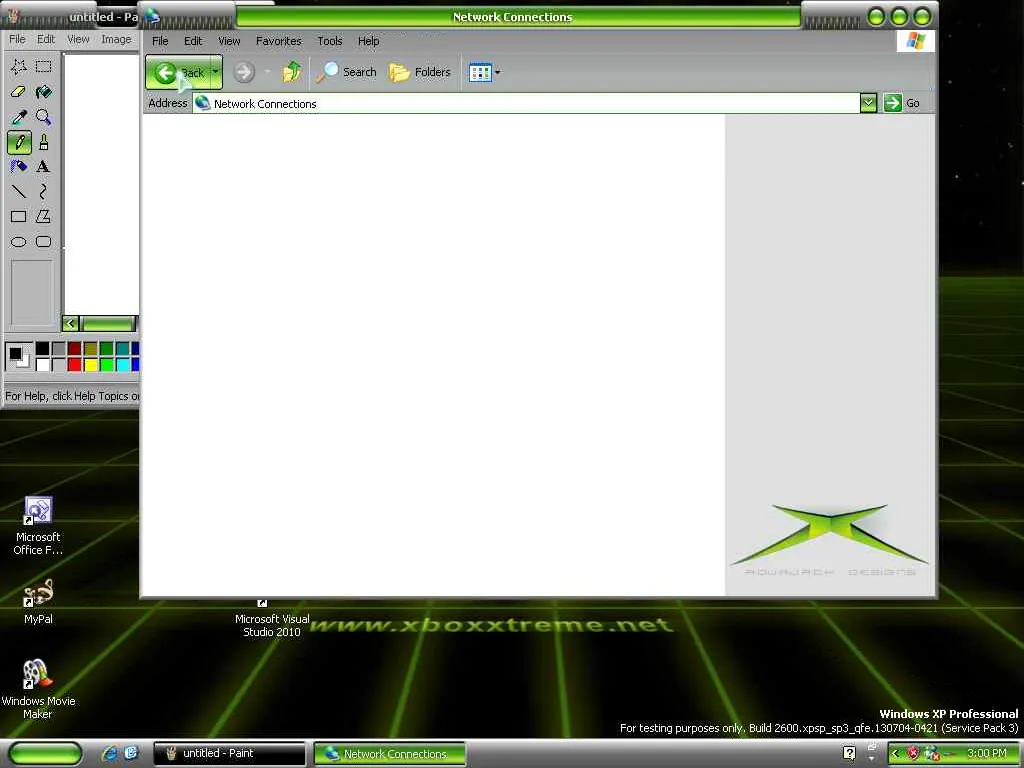The width and height of the screenshot is (1024, 768).
Task: Pick the dark red color in the palette
Action: [x=74, y=349]
